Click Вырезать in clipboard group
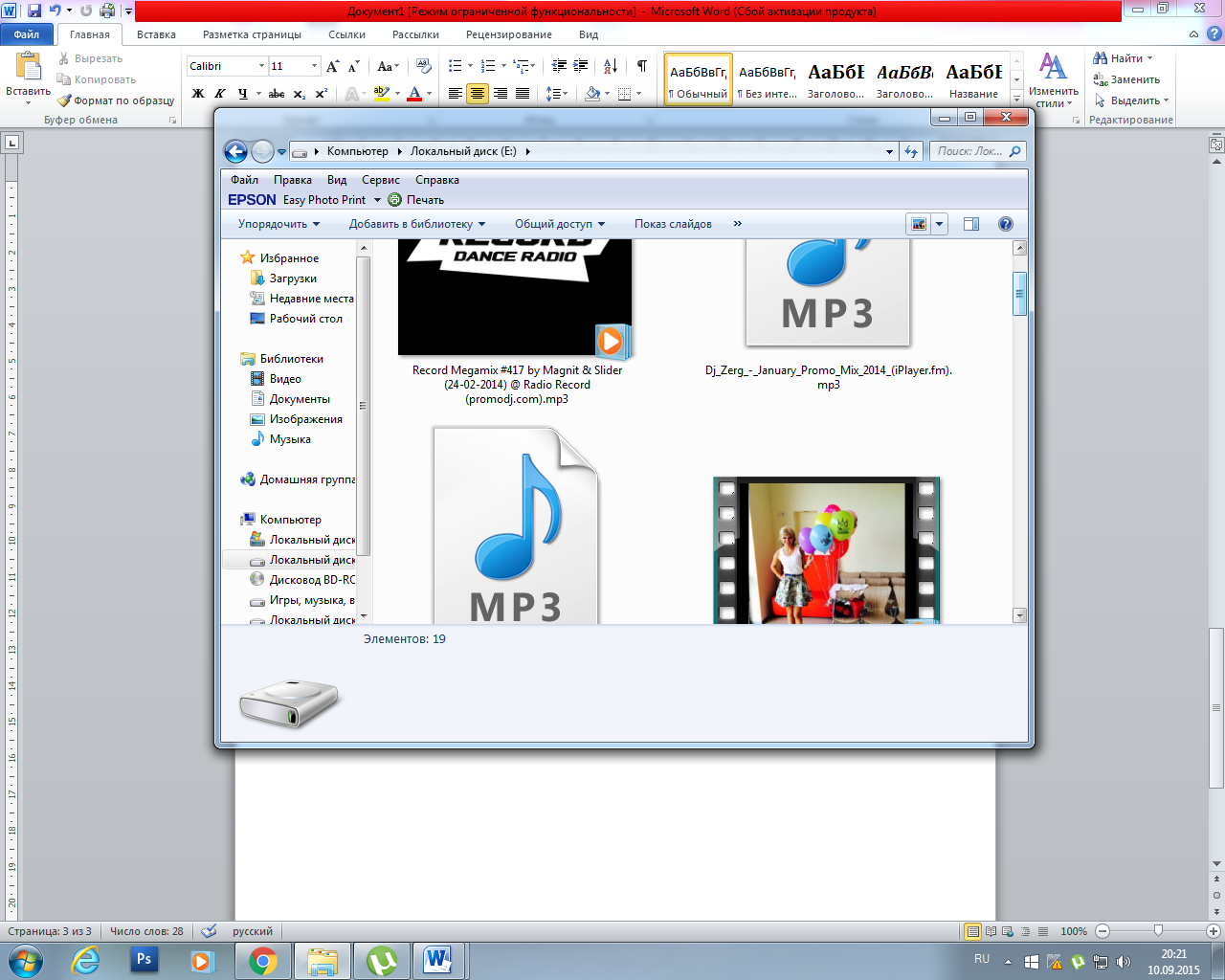 pyautogui.click(x=91, y=58)
